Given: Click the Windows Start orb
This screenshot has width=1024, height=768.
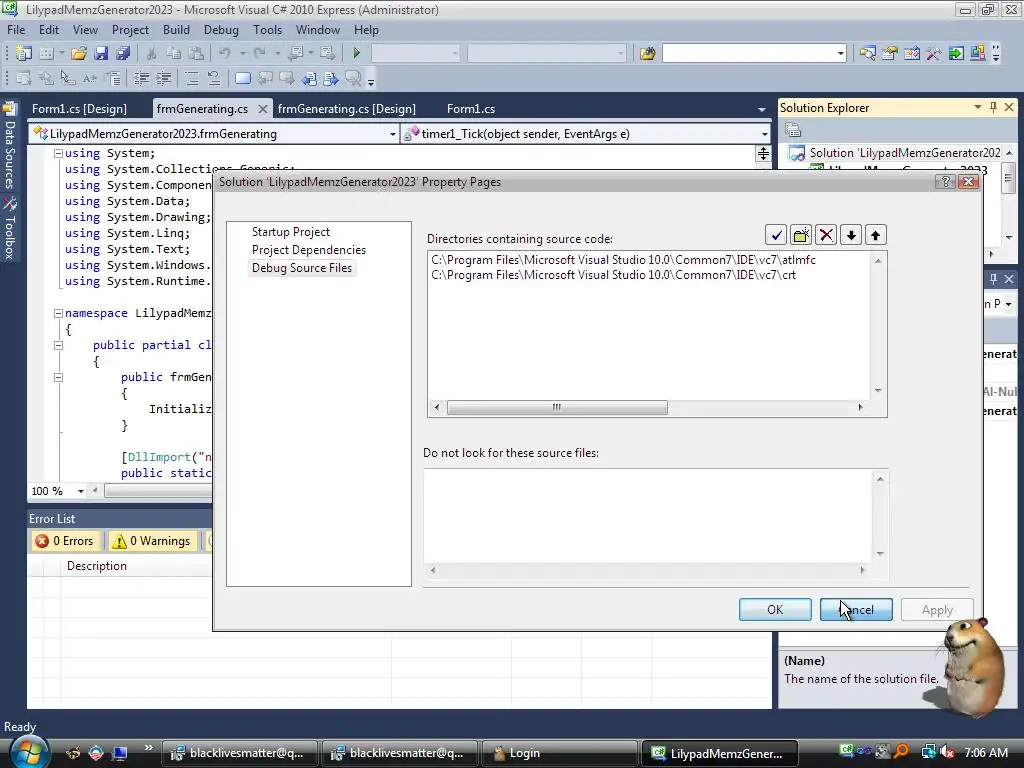Looking at the screenshot, I should [x=30, y=752].
